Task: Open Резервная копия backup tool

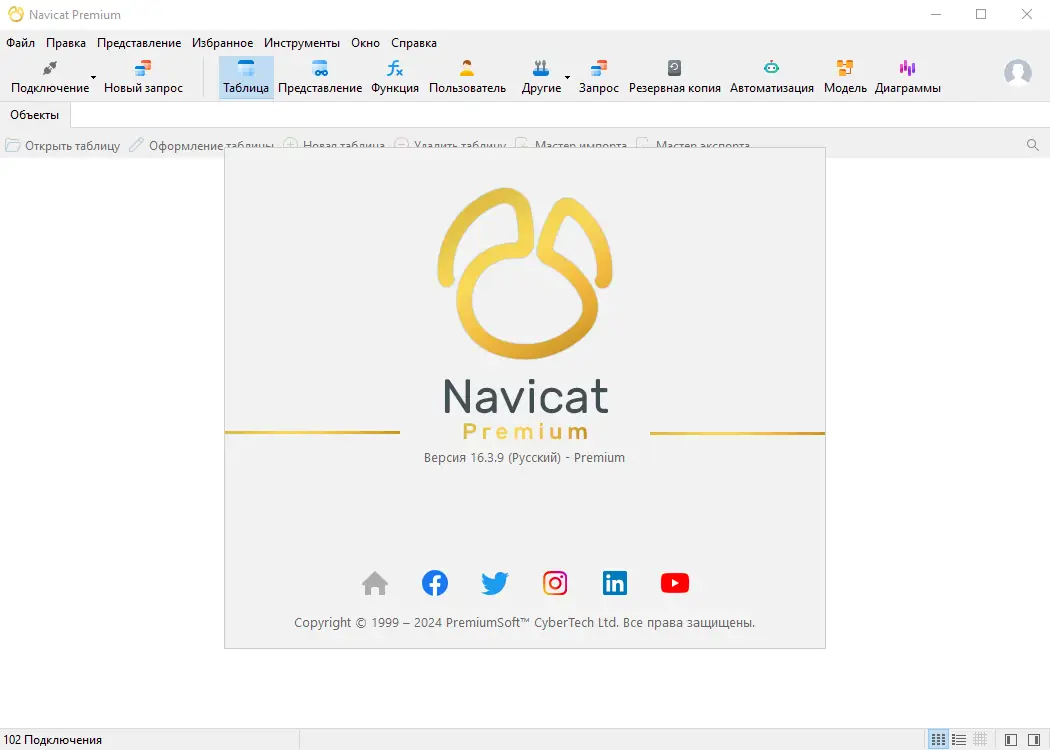Action: [x=674, y=77]
